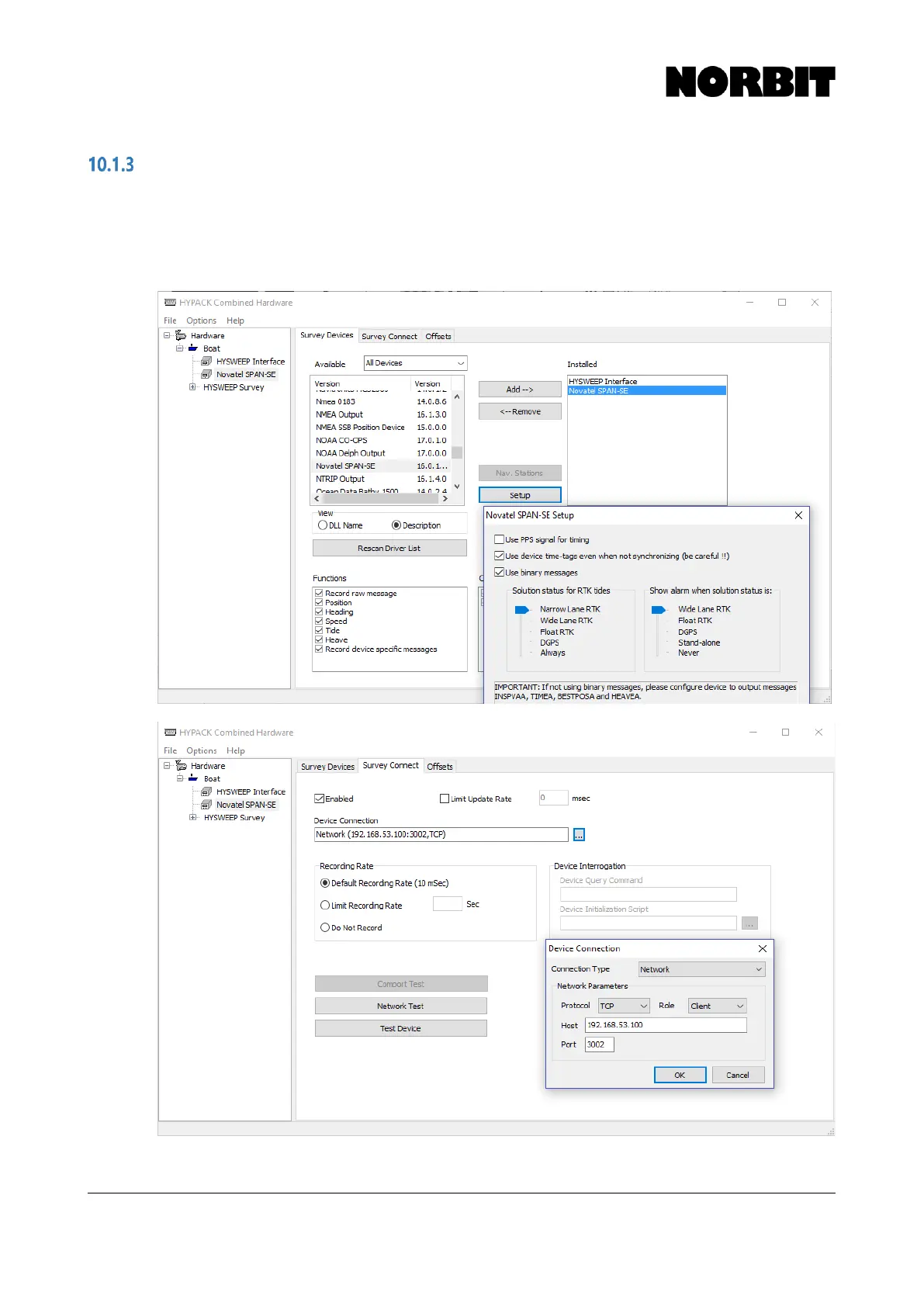Screen dimensions: 924x1306
Task: Click HYPACK keyboard icon in upper window title bar
Action: click(x=171, y=303)
